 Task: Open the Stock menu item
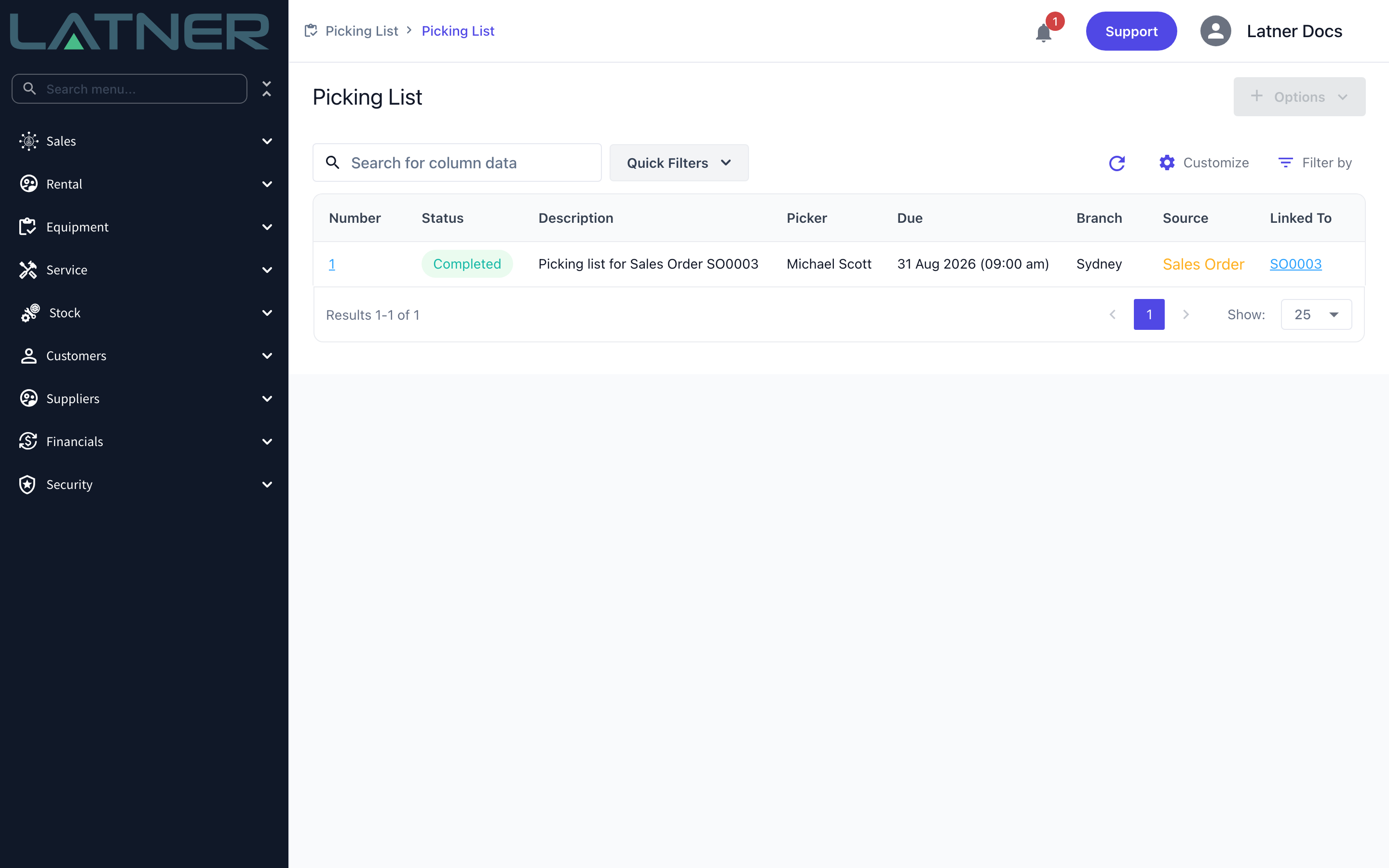pyautogui.click(x=144, y=313)
